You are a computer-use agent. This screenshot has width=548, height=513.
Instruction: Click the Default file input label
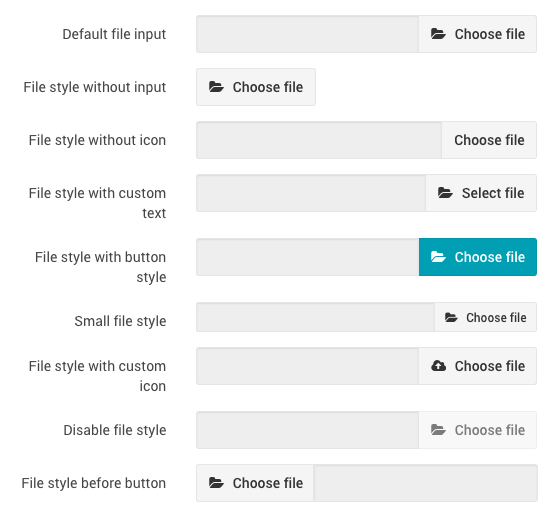114,34
